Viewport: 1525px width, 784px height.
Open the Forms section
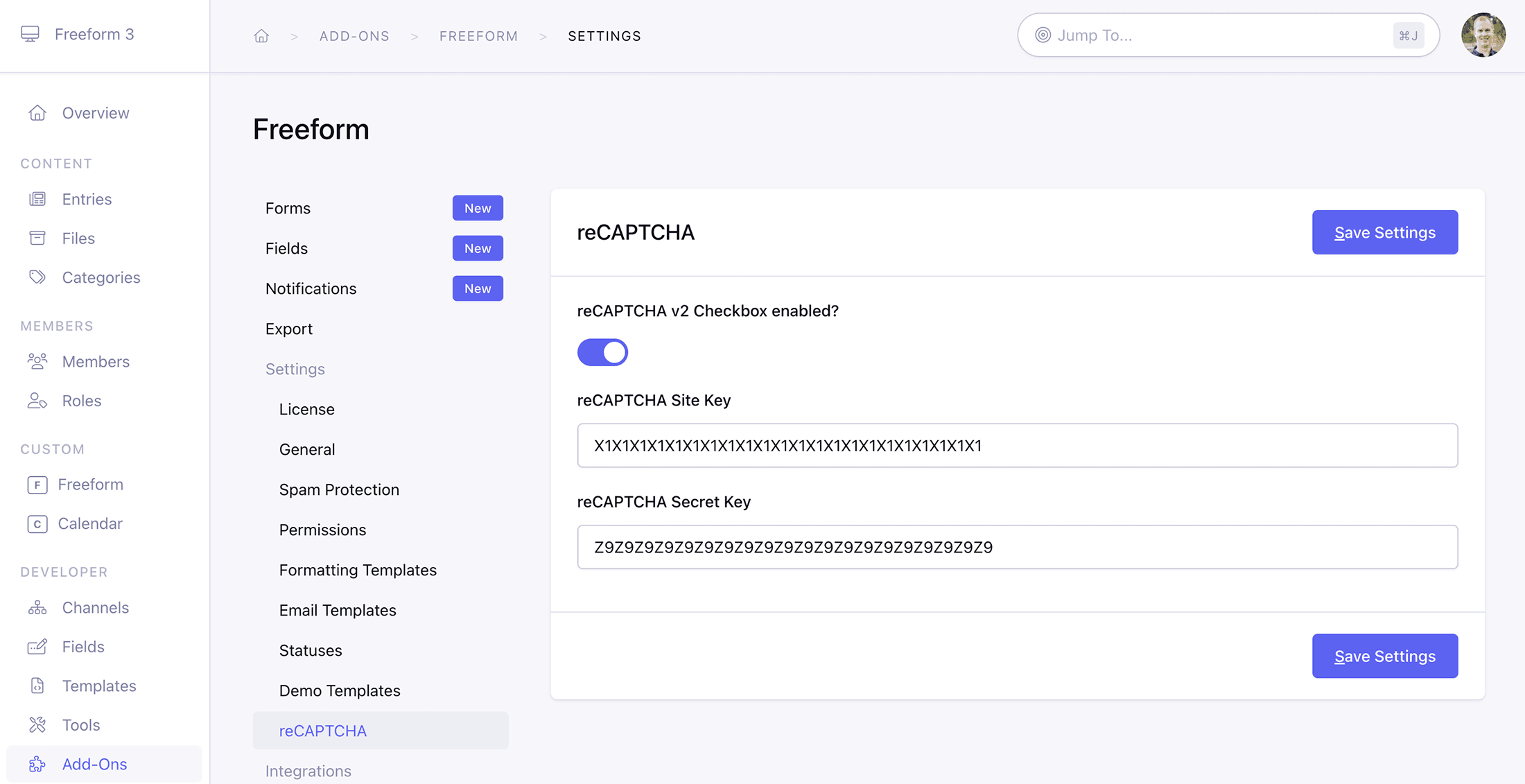point(288,208)
